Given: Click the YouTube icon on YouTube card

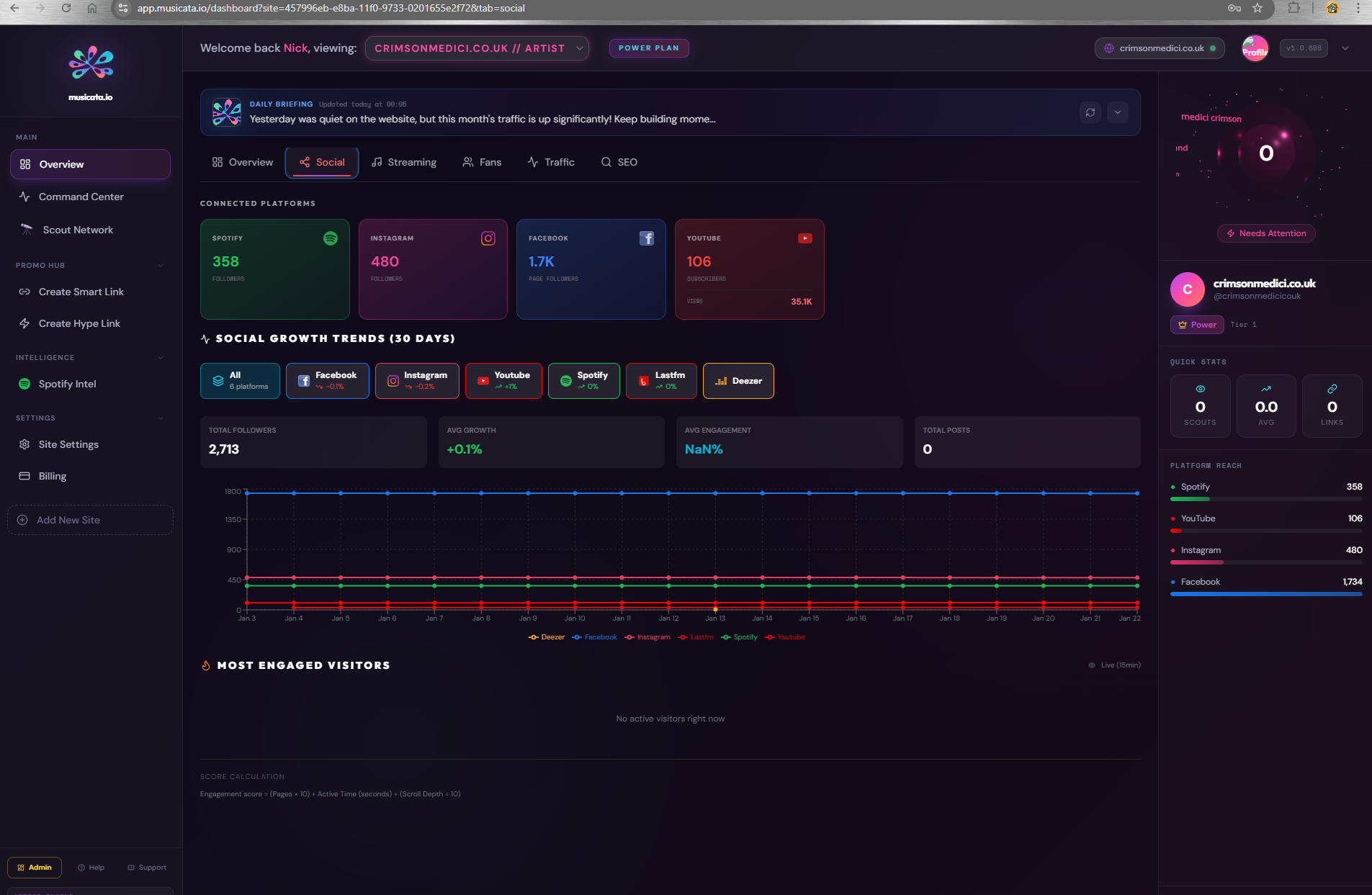Looking at the screenshot, I should click(x=805, y=238).
